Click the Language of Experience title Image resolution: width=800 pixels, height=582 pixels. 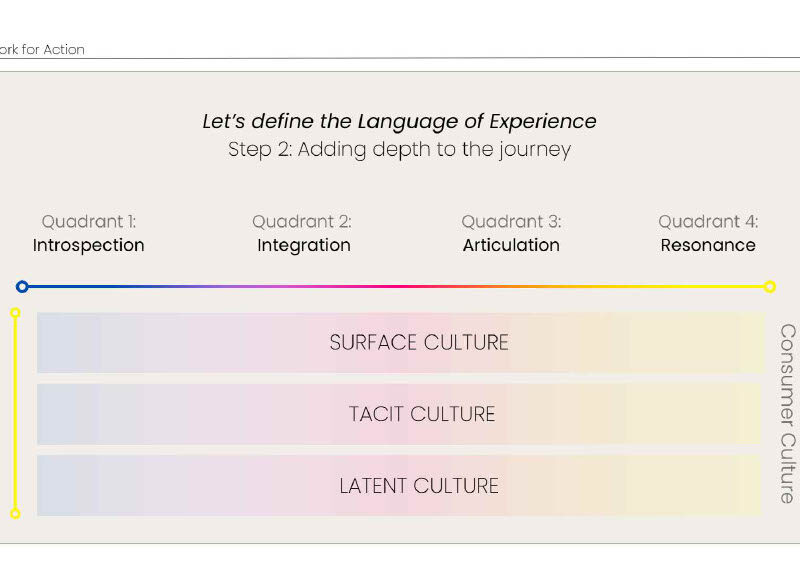(x=399, y=122)
